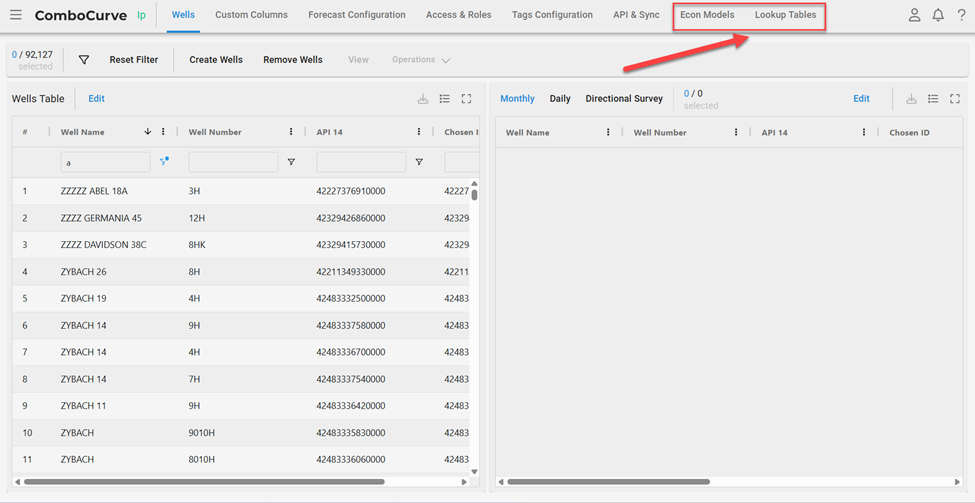Open the notifications bell
975x503 pixels.
click(x=938, y=15)
